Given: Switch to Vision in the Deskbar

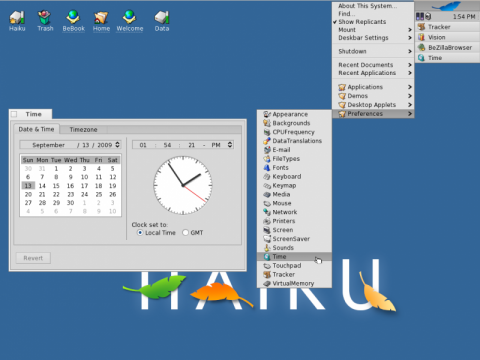Looking at the screenshot, I should pyautogui.click(x=447, y=37).
